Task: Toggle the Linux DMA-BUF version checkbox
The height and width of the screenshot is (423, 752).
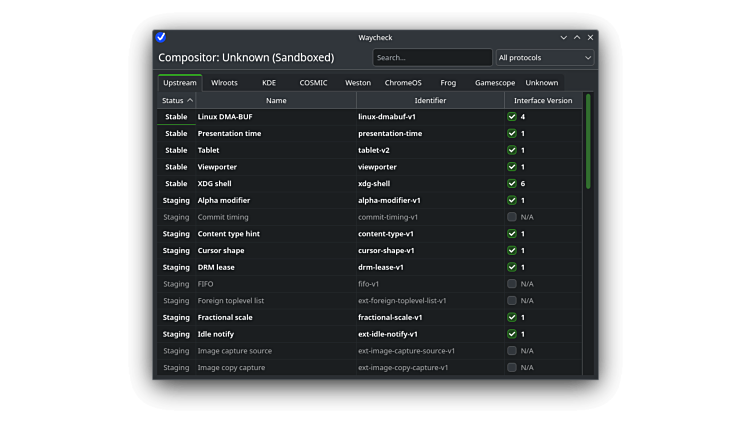Action: point(512,117)
